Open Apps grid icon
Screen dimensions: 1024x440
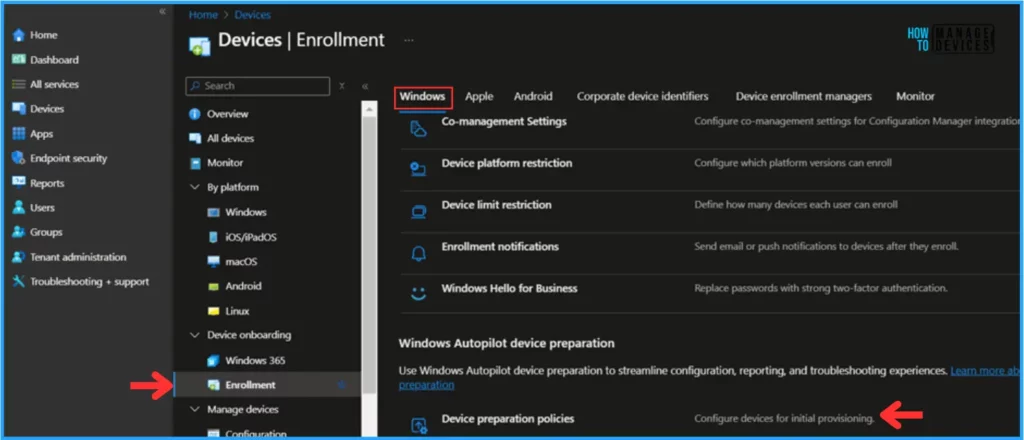[18, 134]
